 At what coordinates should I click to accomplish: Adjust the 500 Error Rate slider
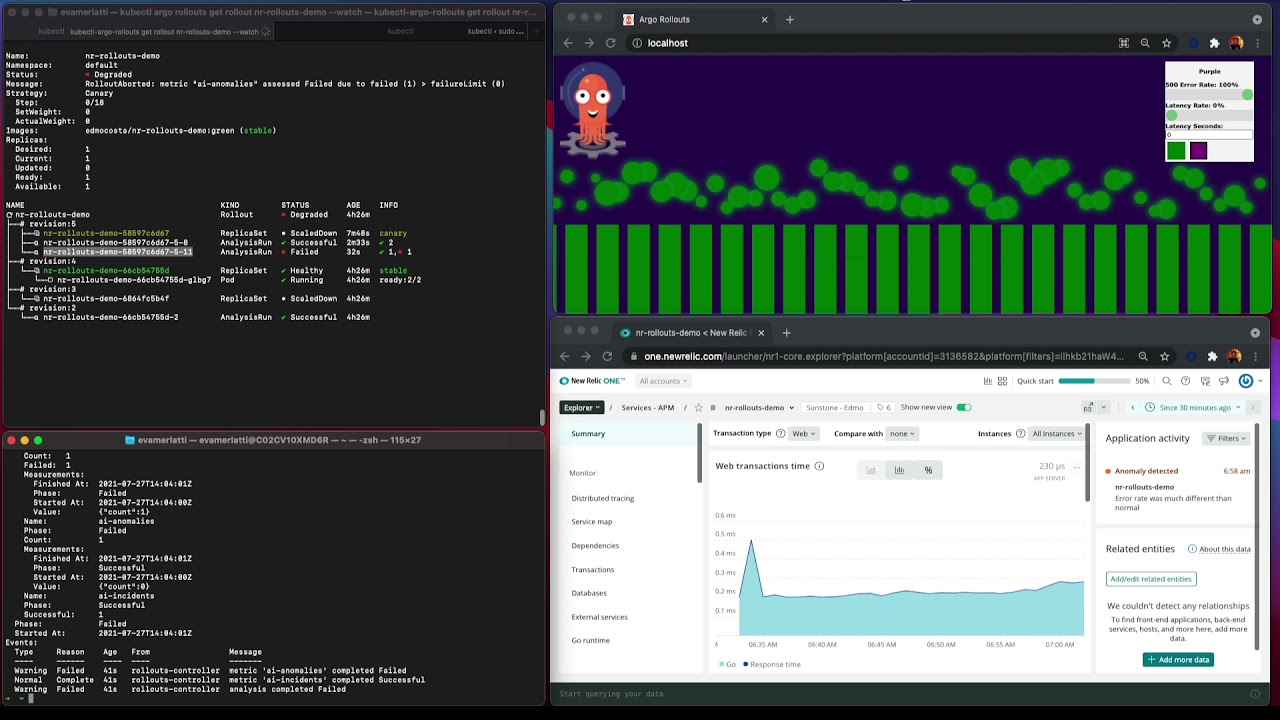[x=1209, y=95]
